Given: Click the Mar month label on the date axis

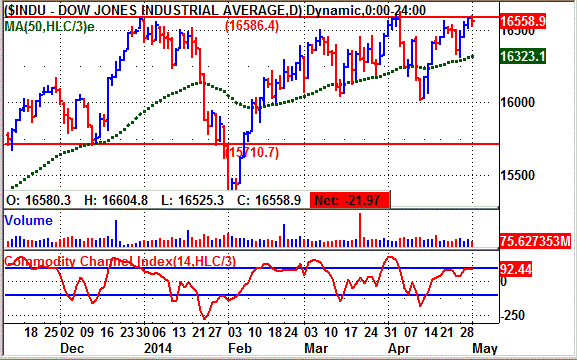Looking at the screenshot, I should pos(316,348).
